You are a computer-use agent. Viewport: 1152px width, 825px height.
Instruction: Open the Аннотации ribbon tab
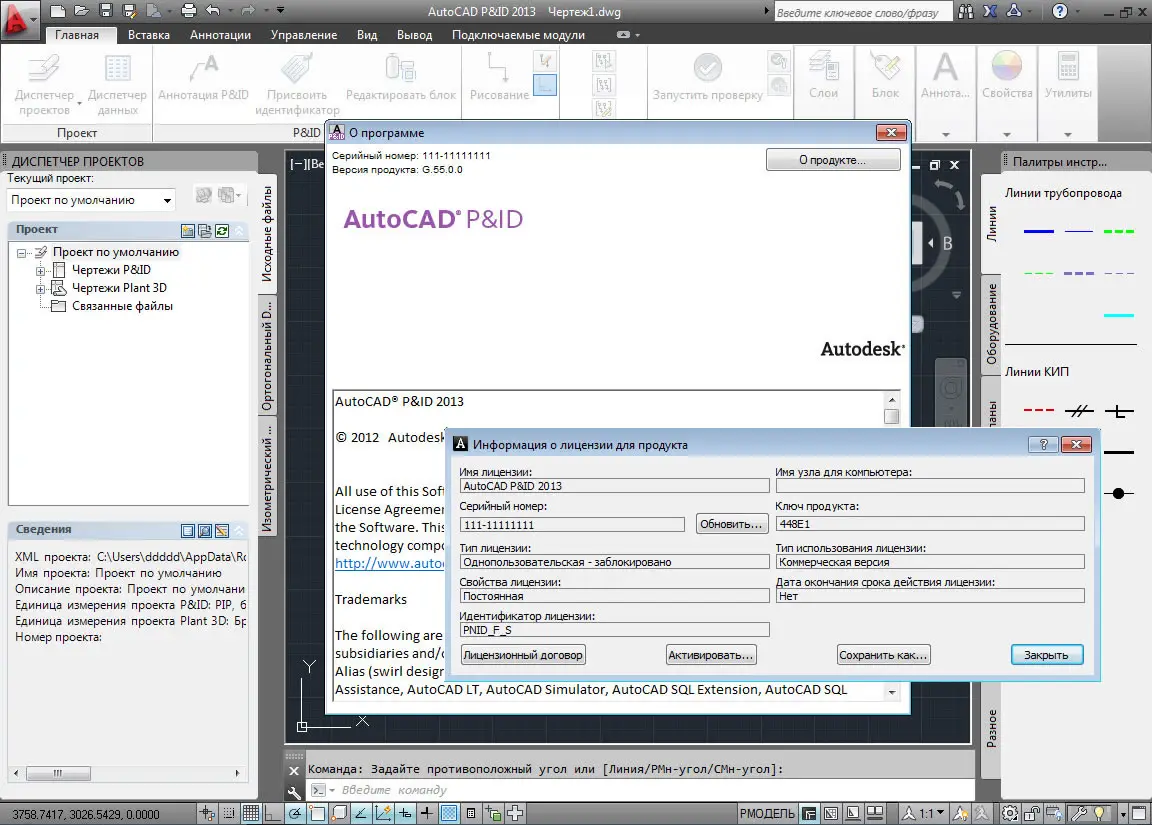click(x=220, y=35)
